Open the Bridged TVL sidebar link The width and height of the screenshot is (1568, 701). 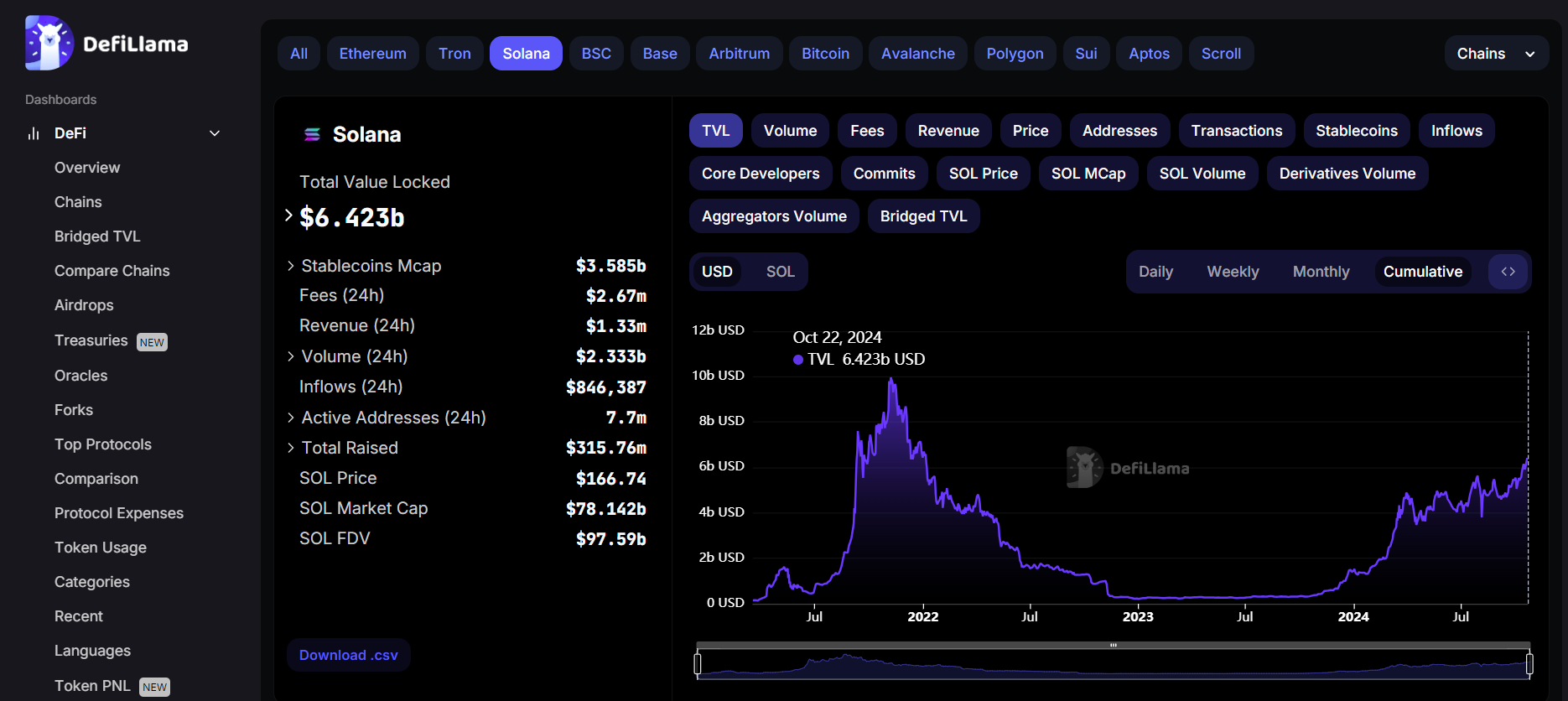[x=97, y=236]
